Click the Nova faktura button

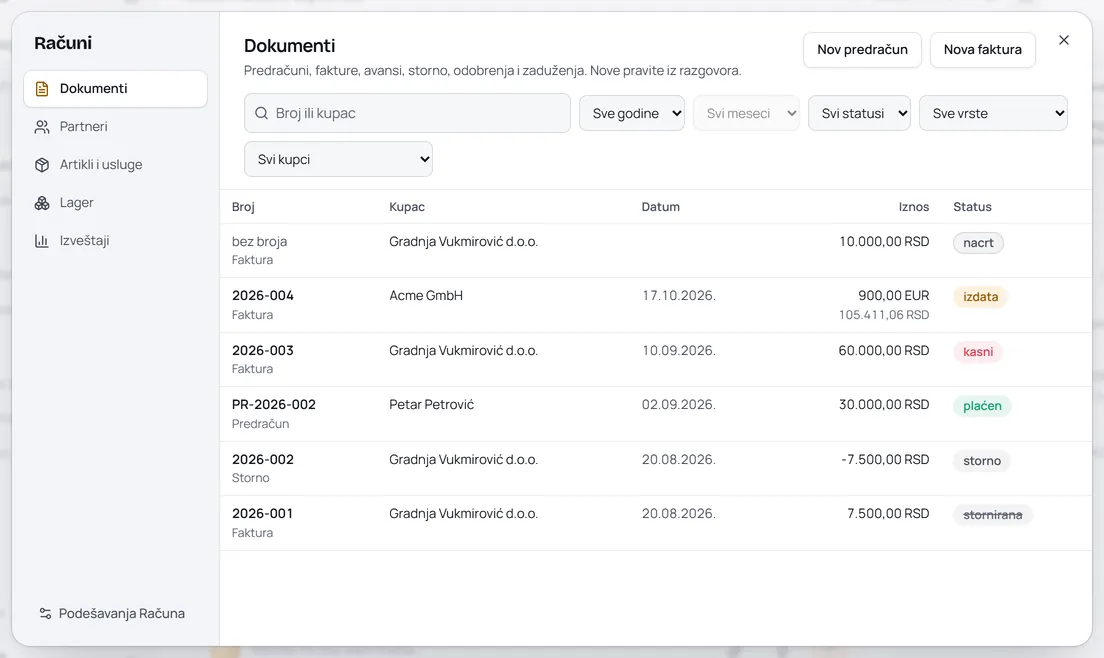click(983, 50)
